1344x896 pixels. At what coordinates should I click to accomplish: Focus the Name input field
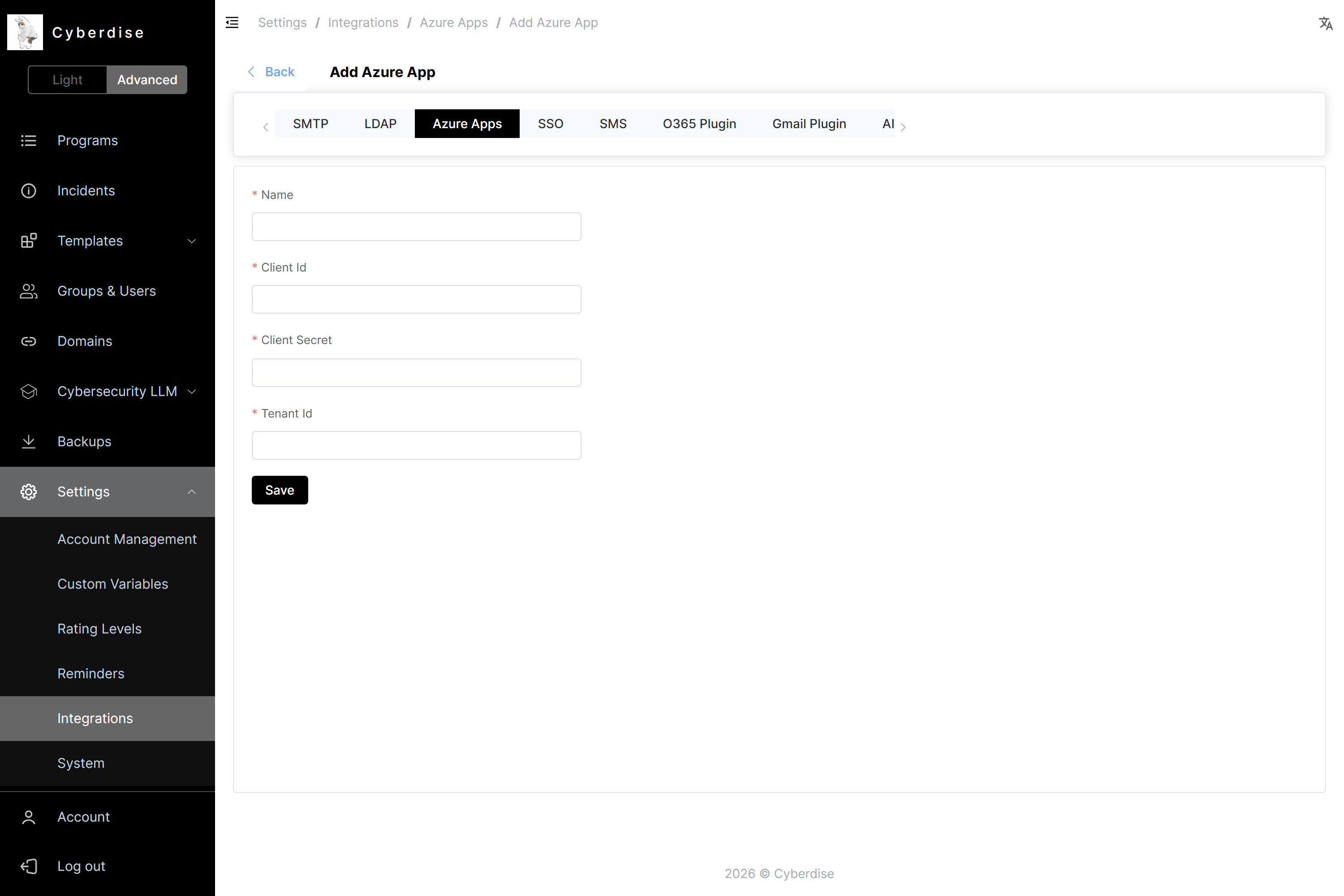tap(417, 227)
